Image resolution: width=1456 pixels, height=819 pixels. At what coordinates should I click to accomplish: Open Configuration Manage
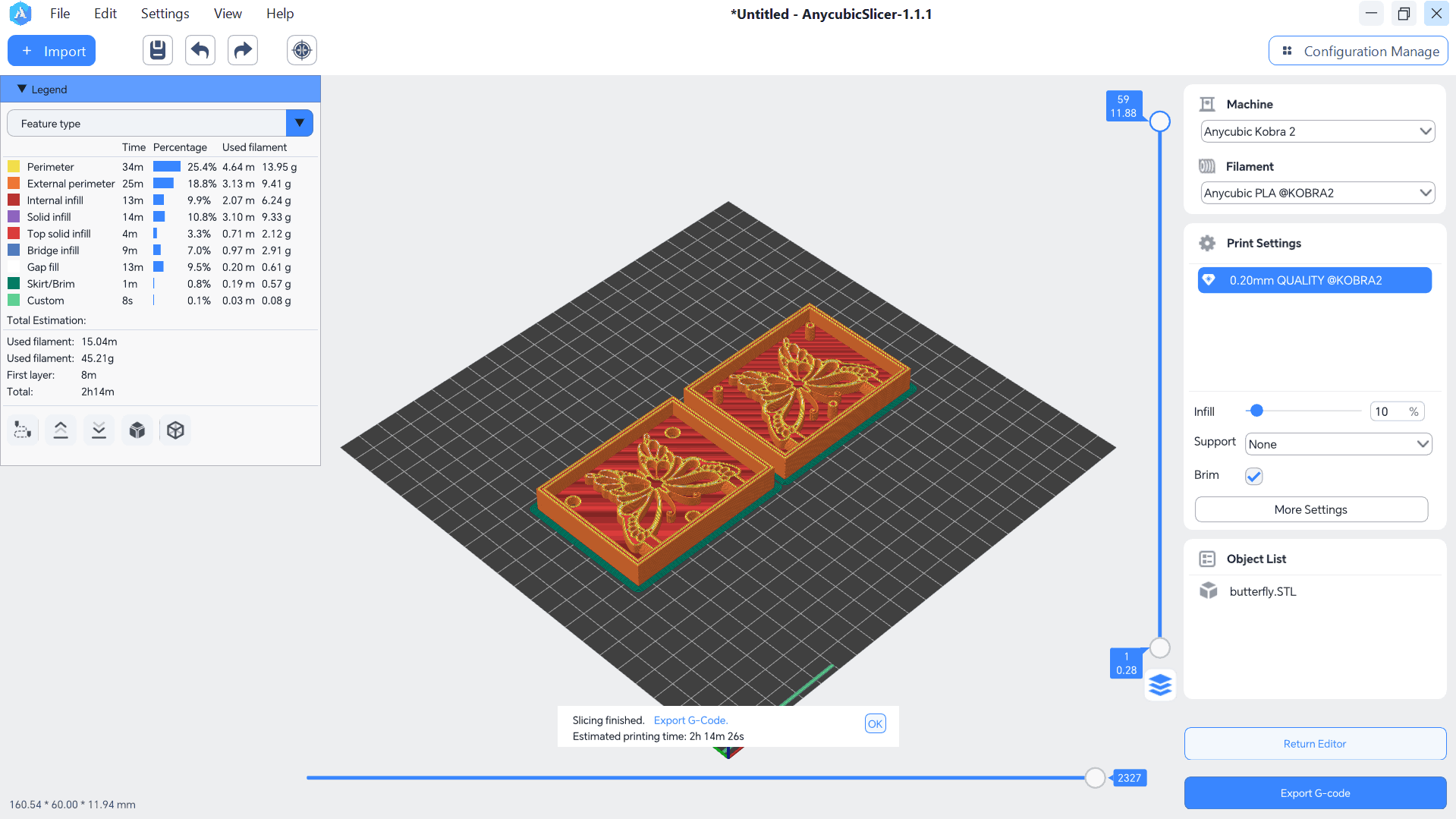[x=1358, y=51]
